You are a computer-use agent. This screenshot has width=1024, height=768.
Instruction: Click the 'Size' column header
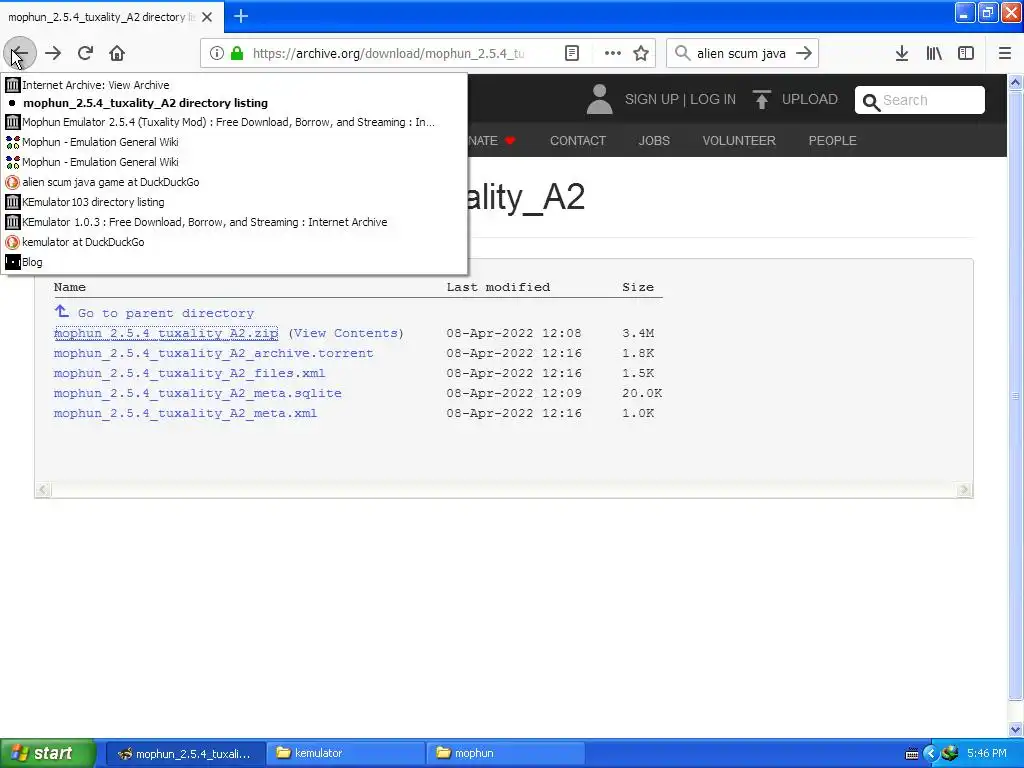tap(637, 287)
